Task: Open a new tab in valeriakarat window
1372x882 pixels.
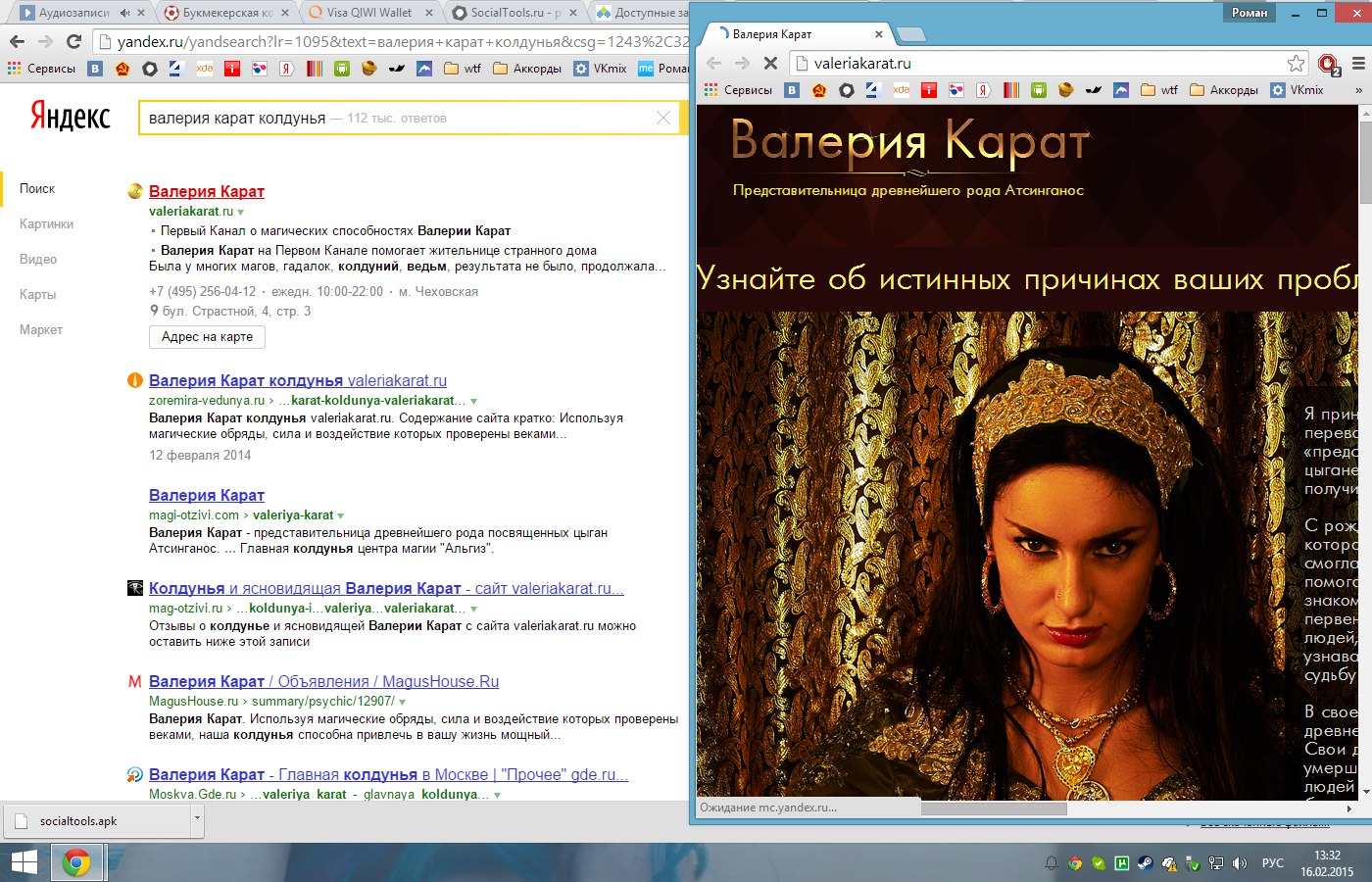Action: pyautogui.click(x=911, y=34)
